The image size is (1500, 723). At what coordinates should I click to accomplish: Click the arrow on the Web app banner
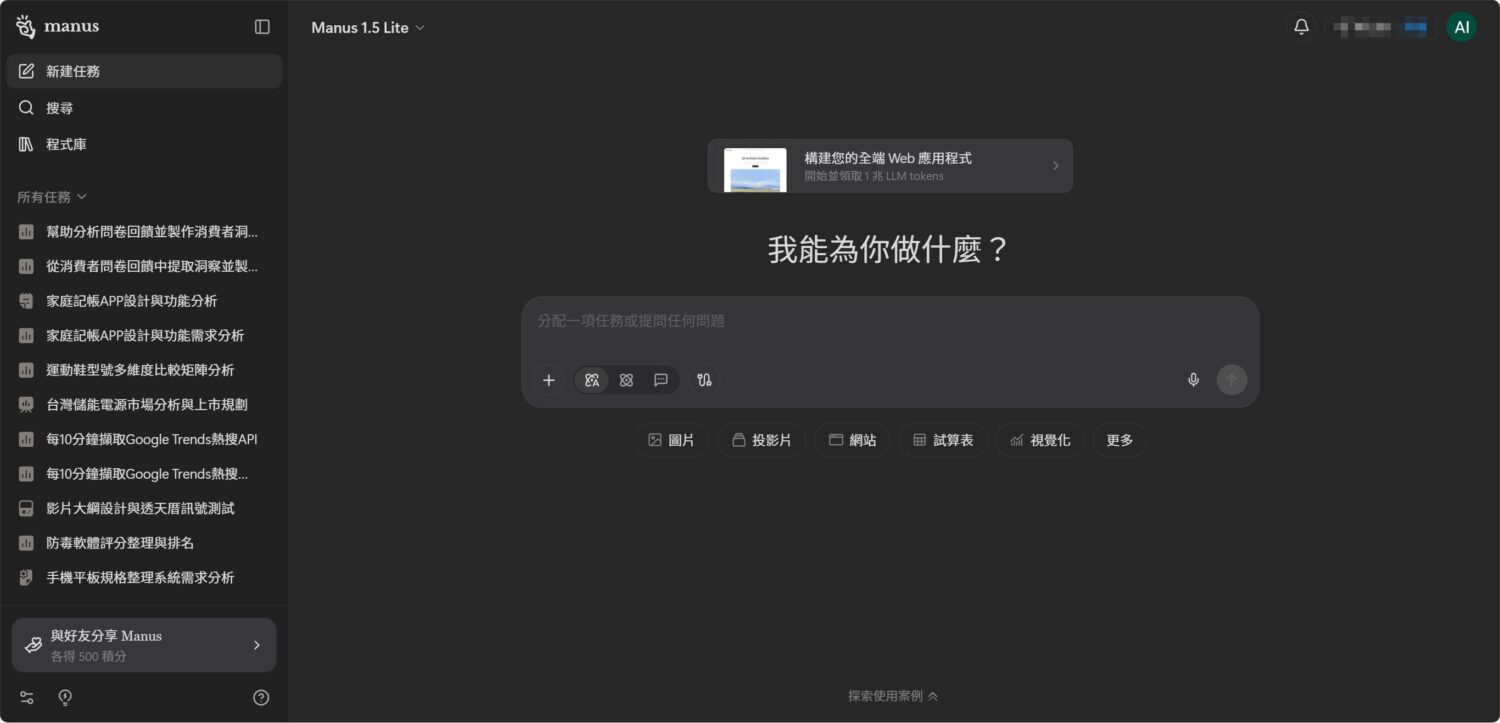click(x=1055, y=166)
